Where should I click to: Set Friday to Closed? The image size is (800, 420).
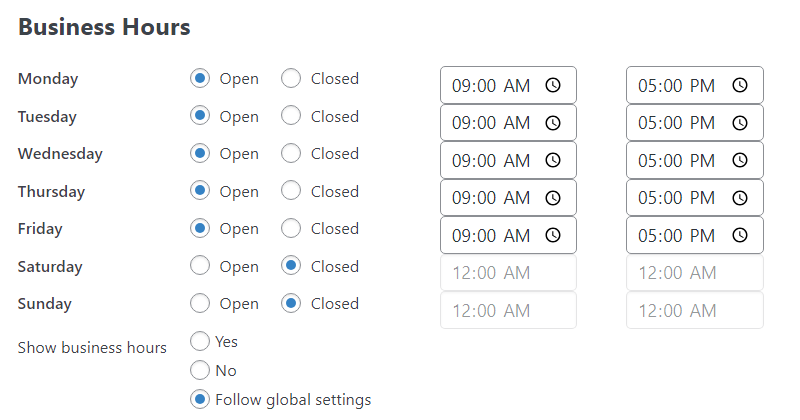click(x=291, y=228)
